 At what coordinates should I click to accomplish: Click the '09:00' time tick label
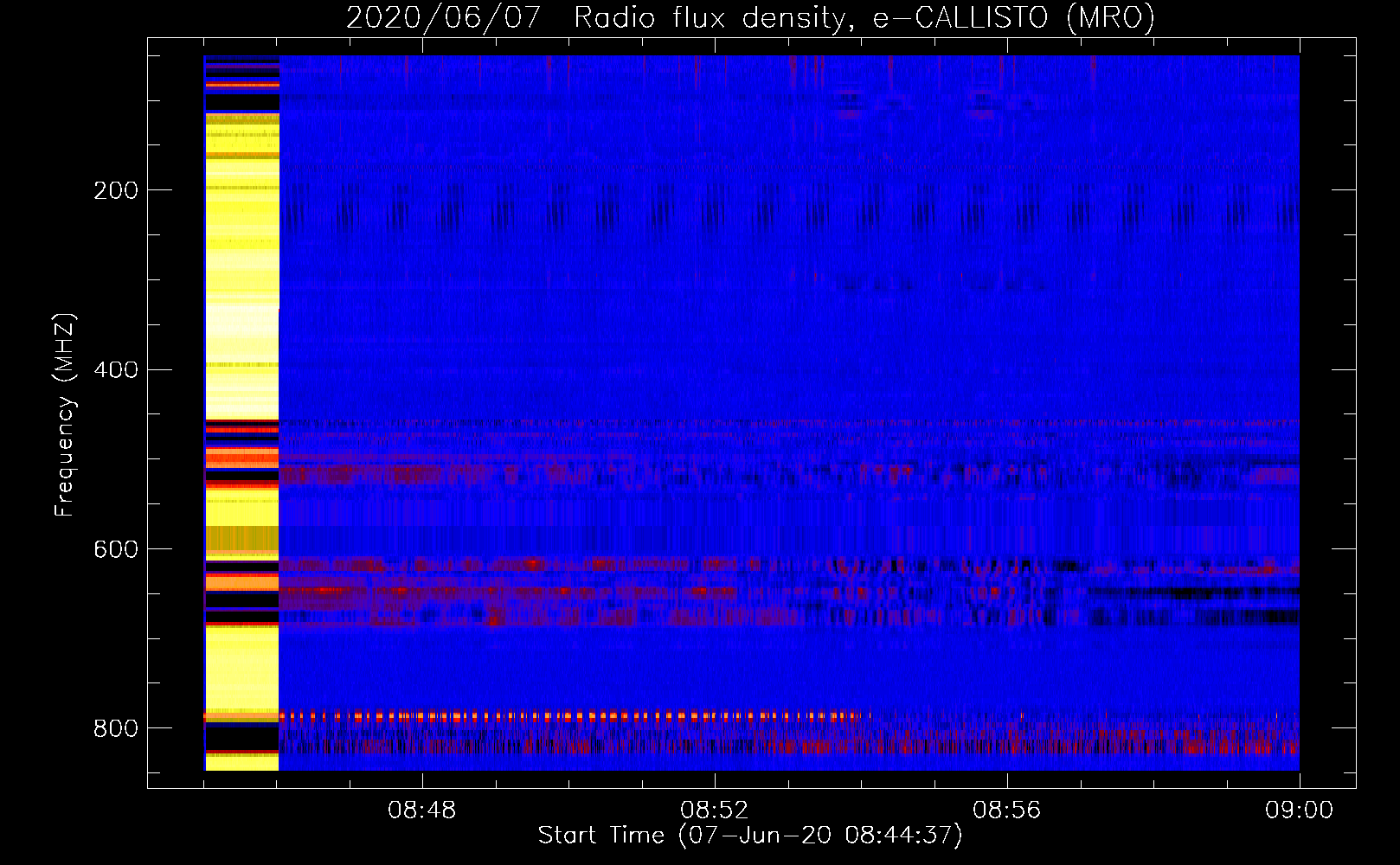[x=1299, y=811]
